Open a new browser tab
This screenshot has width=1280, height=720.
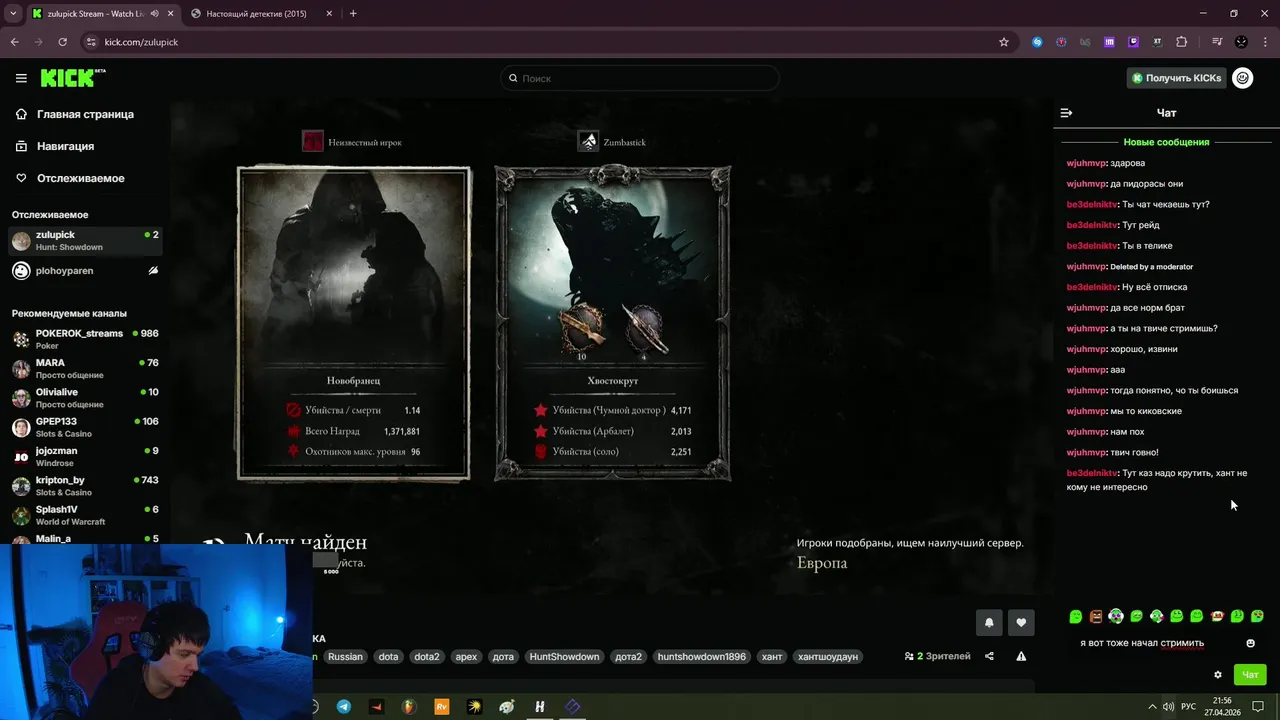pyautogui.click(x=353, y=13)
